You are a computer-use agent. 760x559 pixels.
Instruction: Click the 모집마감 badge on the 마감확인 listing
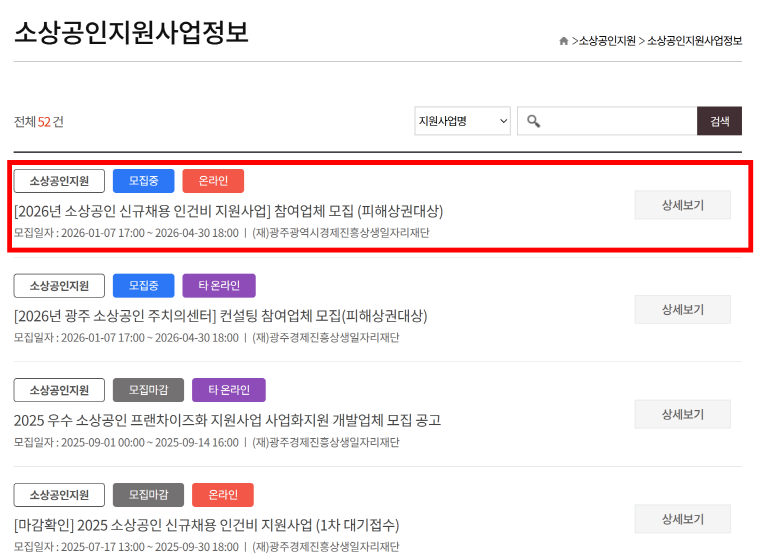coord(148,495)
